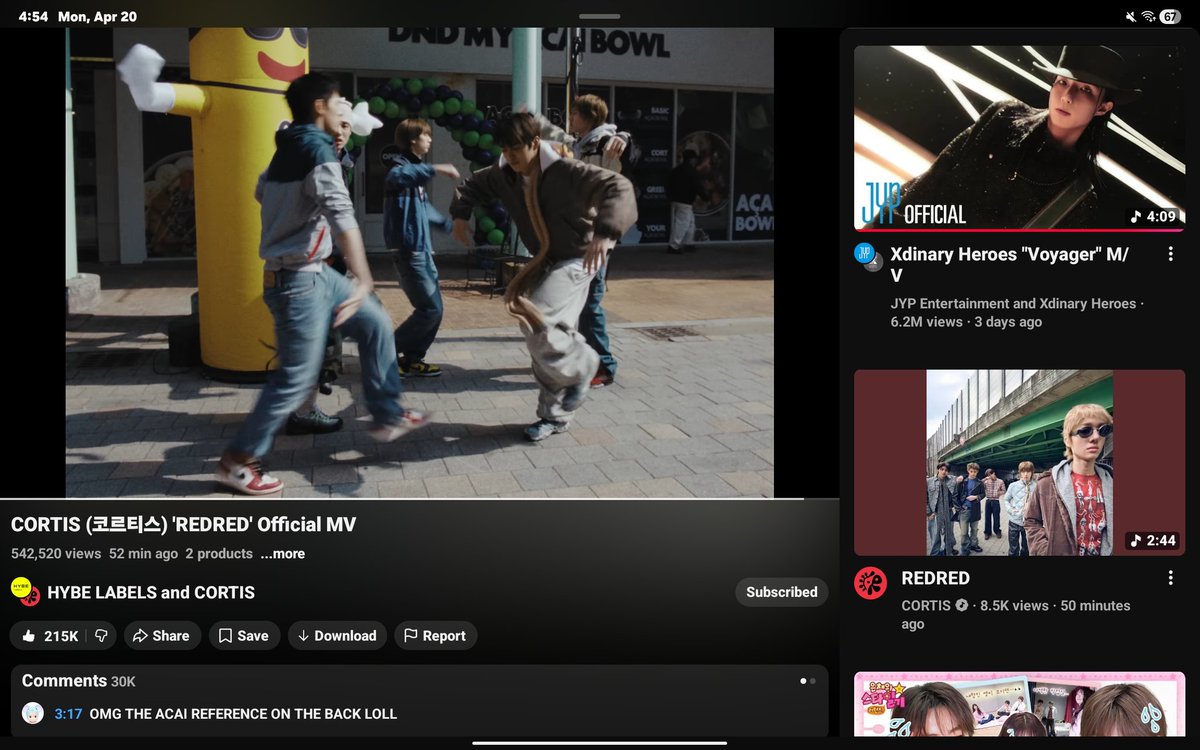1200x750 pixels.
Task: Tap the top multitasking handle
Action: pos(600,16)
